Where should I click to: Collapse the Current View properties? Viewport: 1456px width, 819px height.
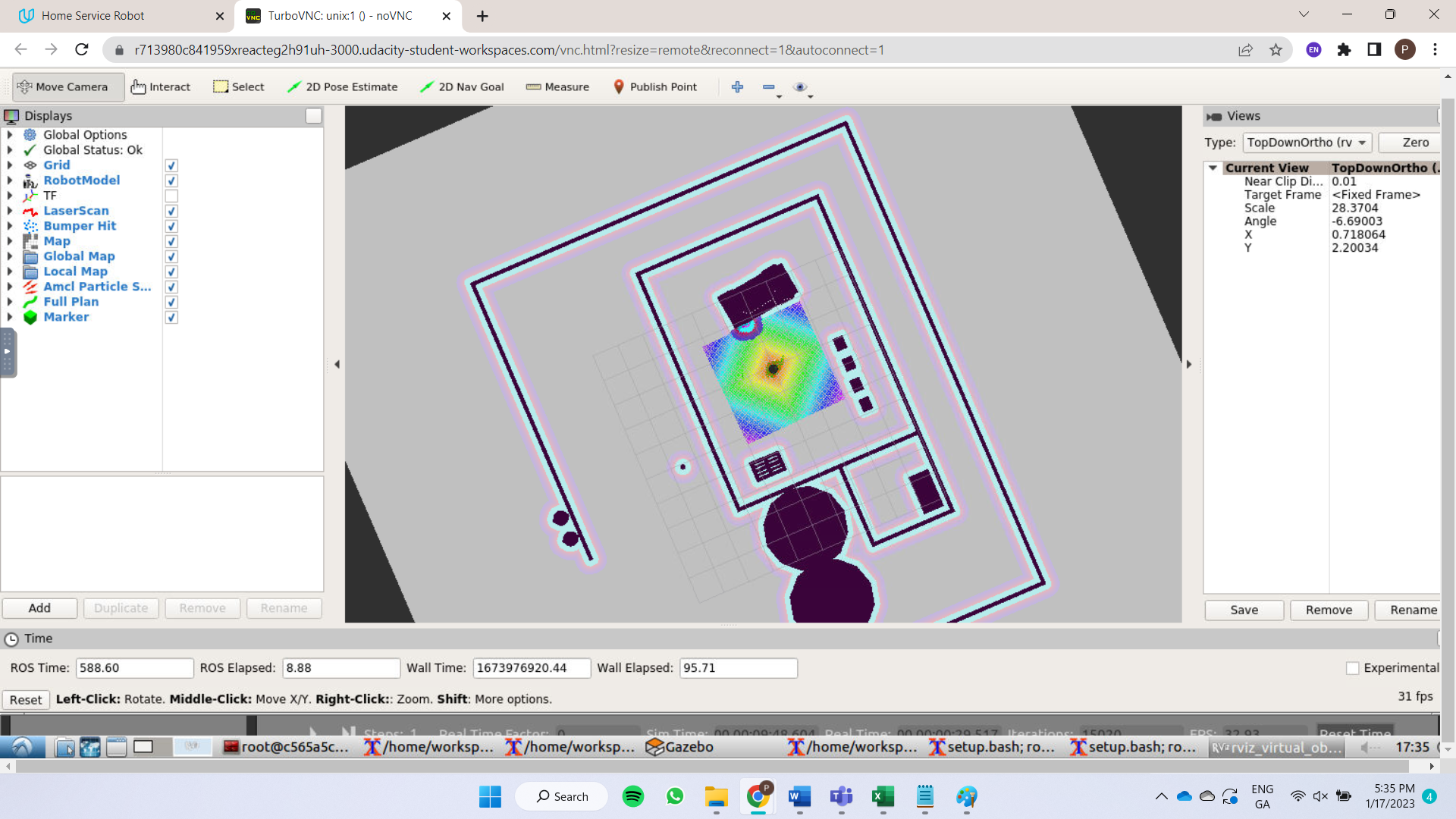point(1213,168)
